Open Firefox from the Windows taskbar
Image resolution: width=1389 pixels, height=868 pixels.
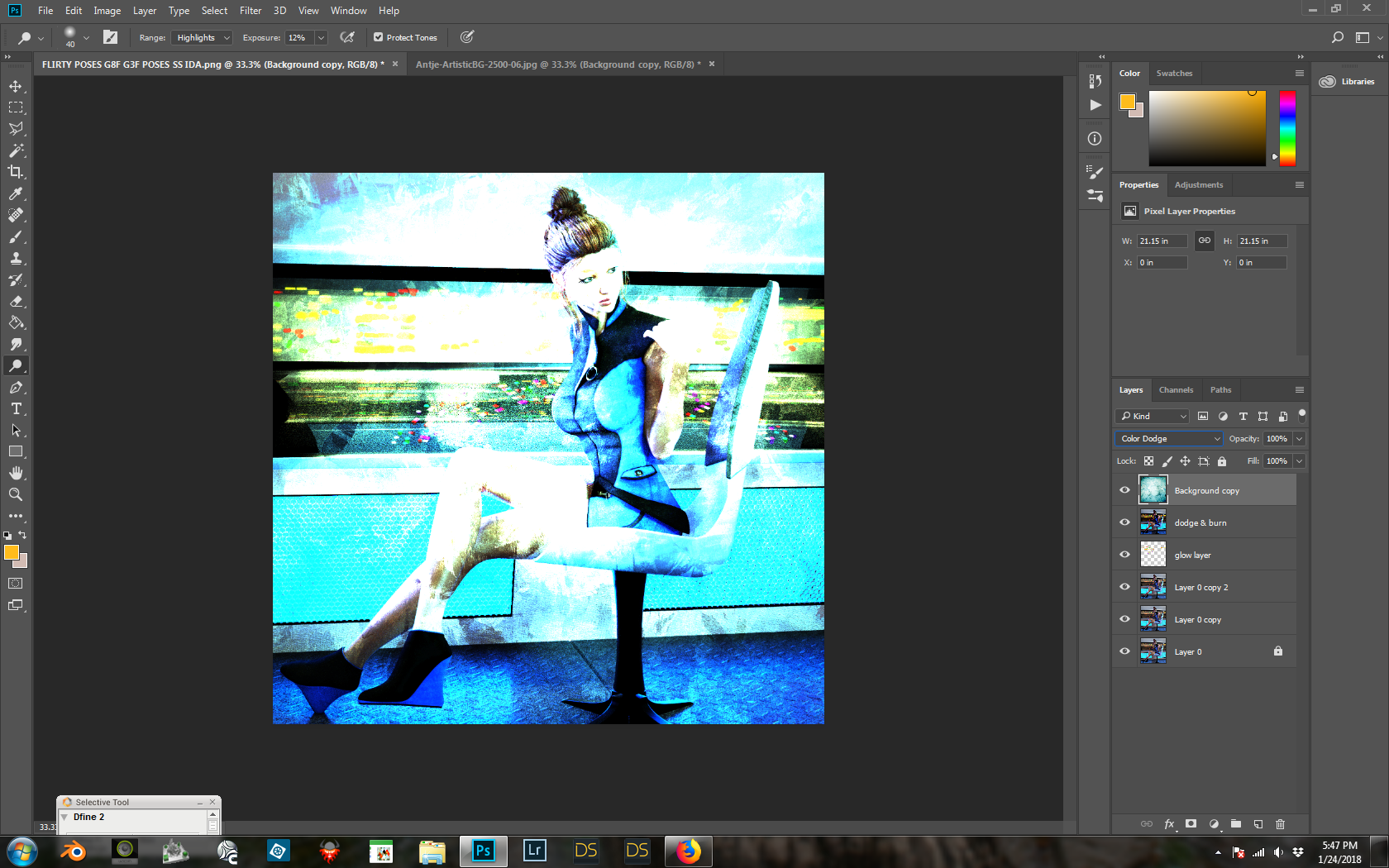(688, 851)
